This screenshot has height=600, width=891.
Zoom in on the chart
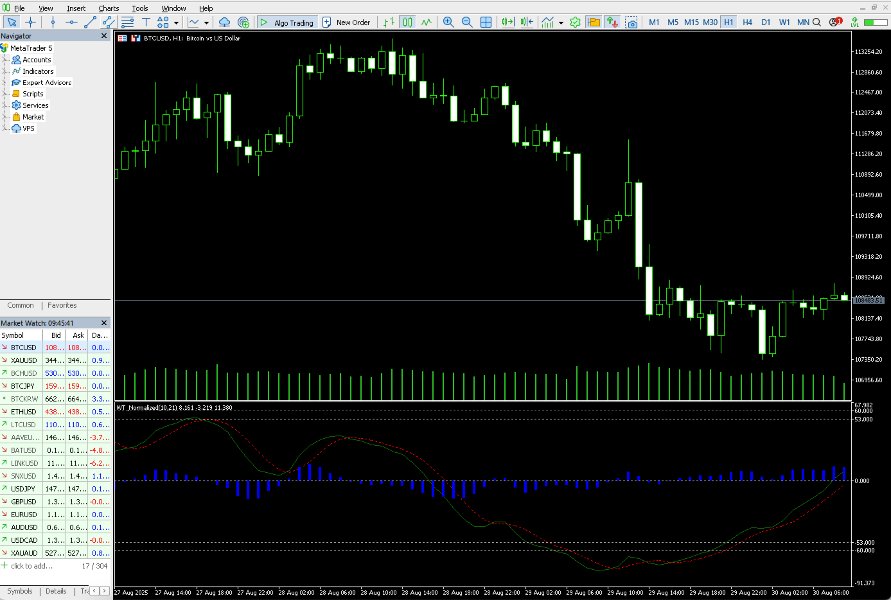pyautogui.click(x=448, y=22)
